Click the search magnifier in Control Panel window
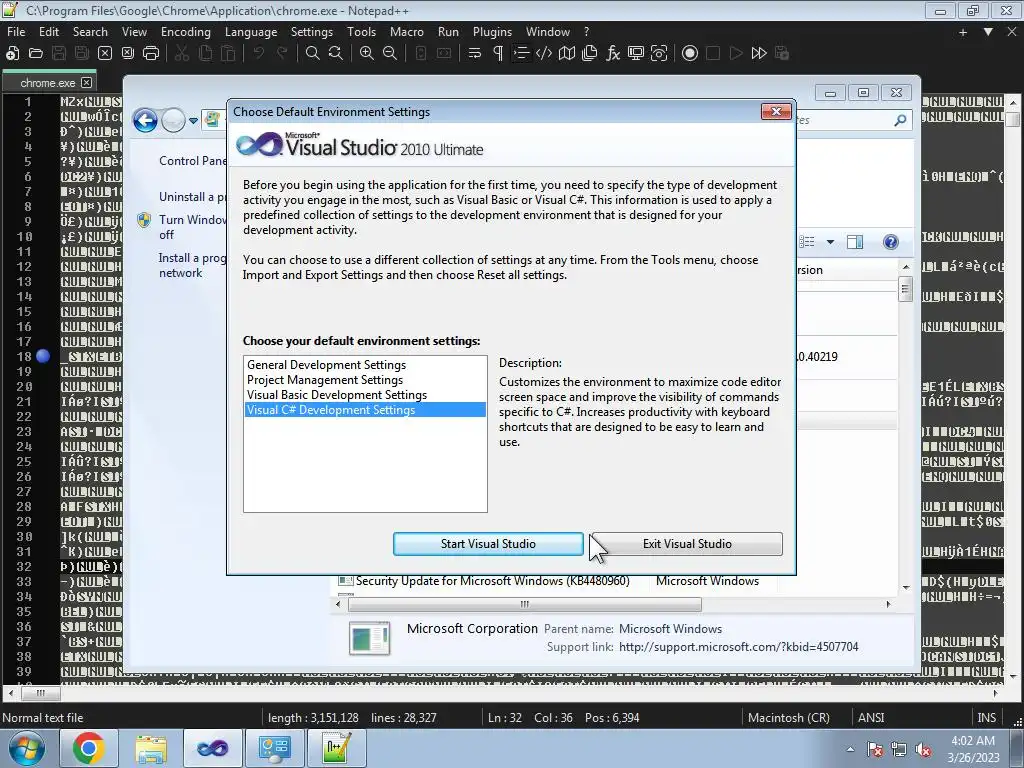 tap(900, 120)
